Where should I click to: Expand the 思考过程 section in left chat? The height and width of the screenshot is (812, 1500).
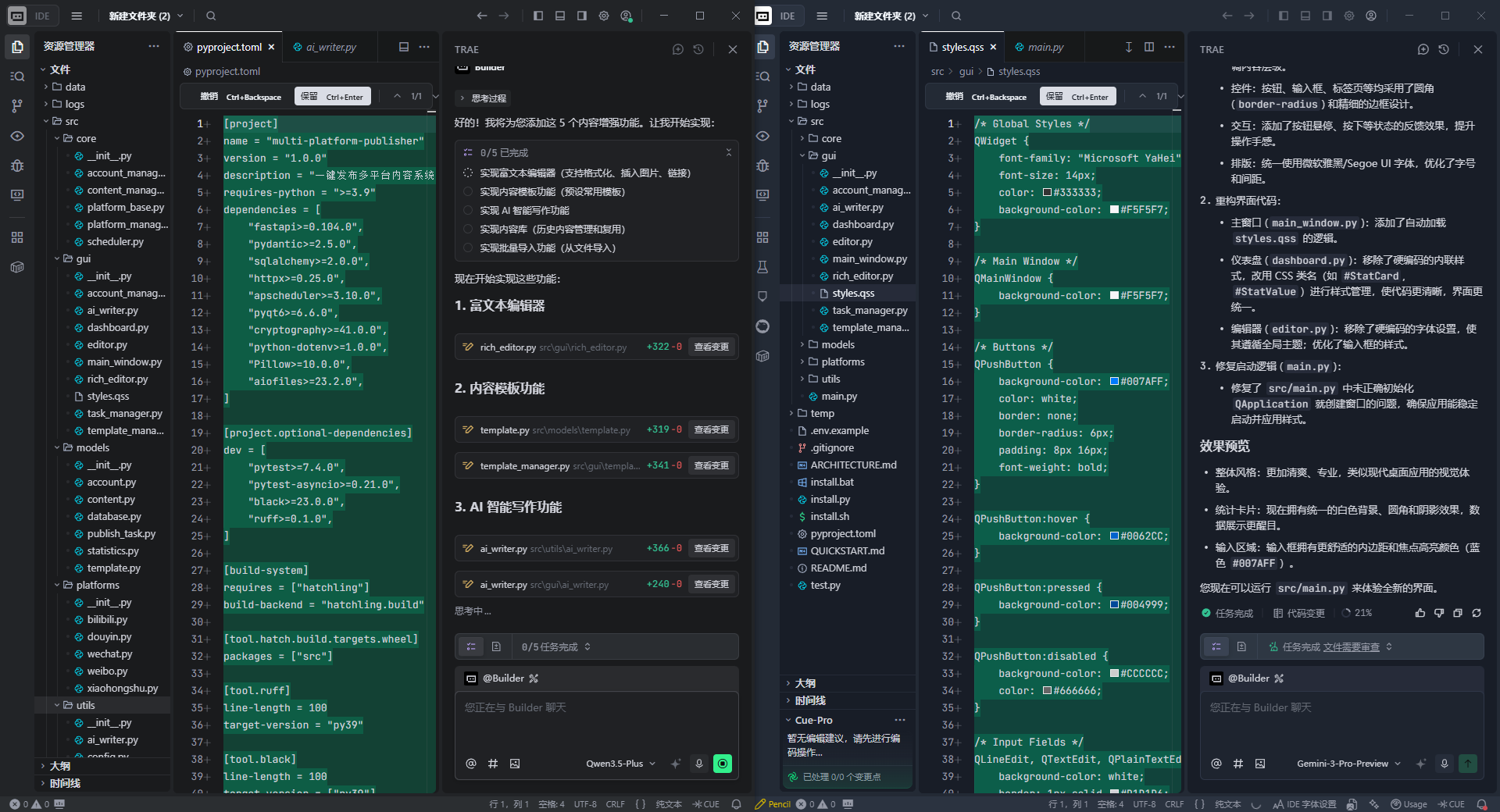(x=483, y=98)
